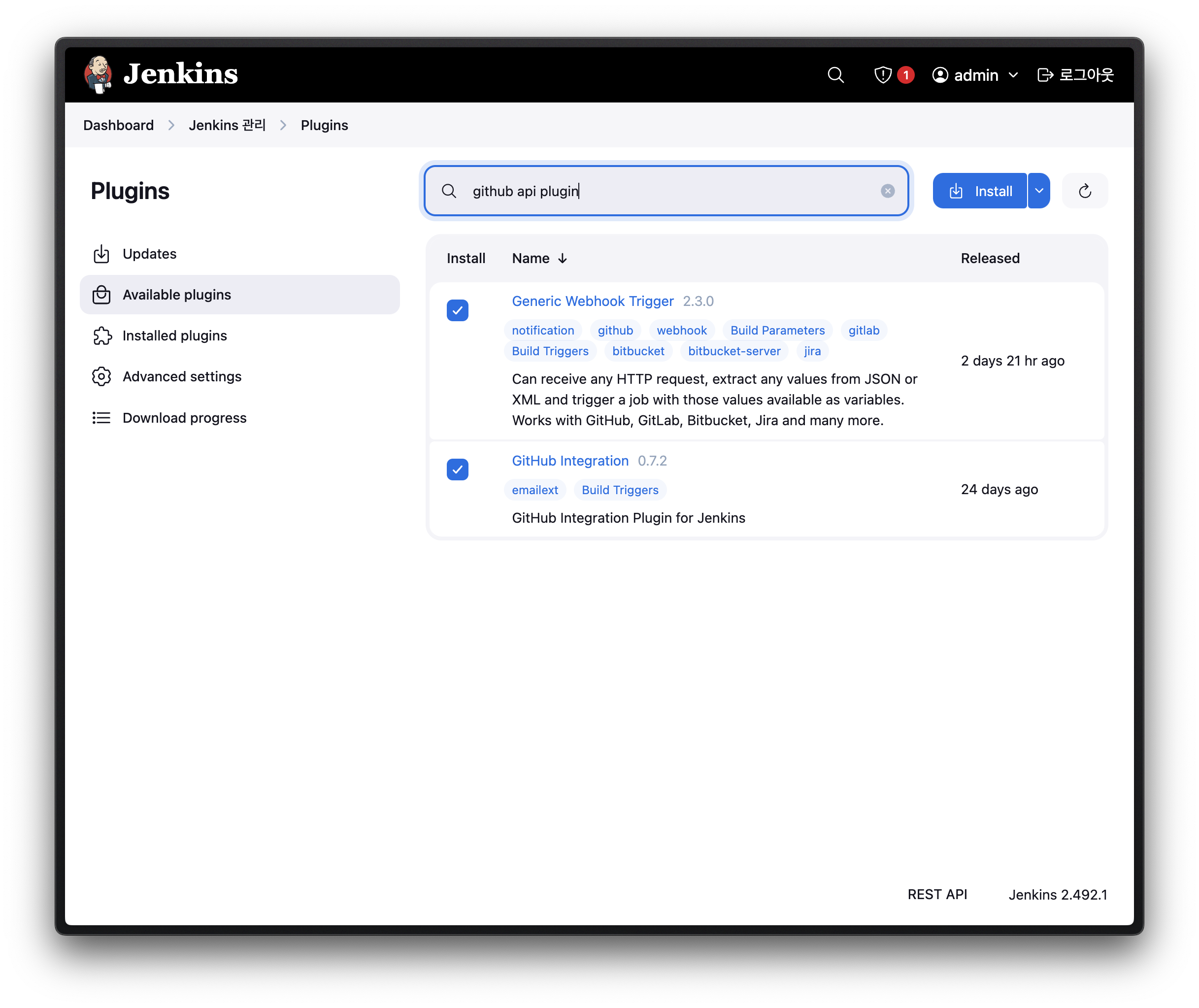1199x1008 pixels.
Task: Uncheck Generic Webhook Trigger install checkbox
Action: [457, 310]
